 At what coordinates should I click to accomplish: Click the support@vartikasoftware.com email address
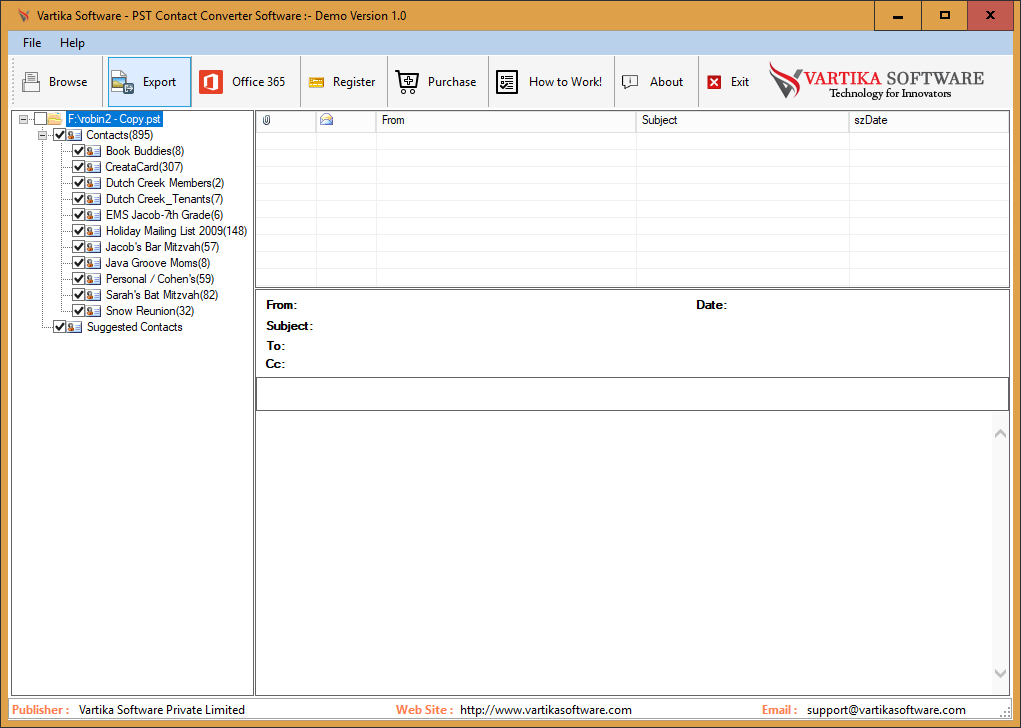coord(886,710)
